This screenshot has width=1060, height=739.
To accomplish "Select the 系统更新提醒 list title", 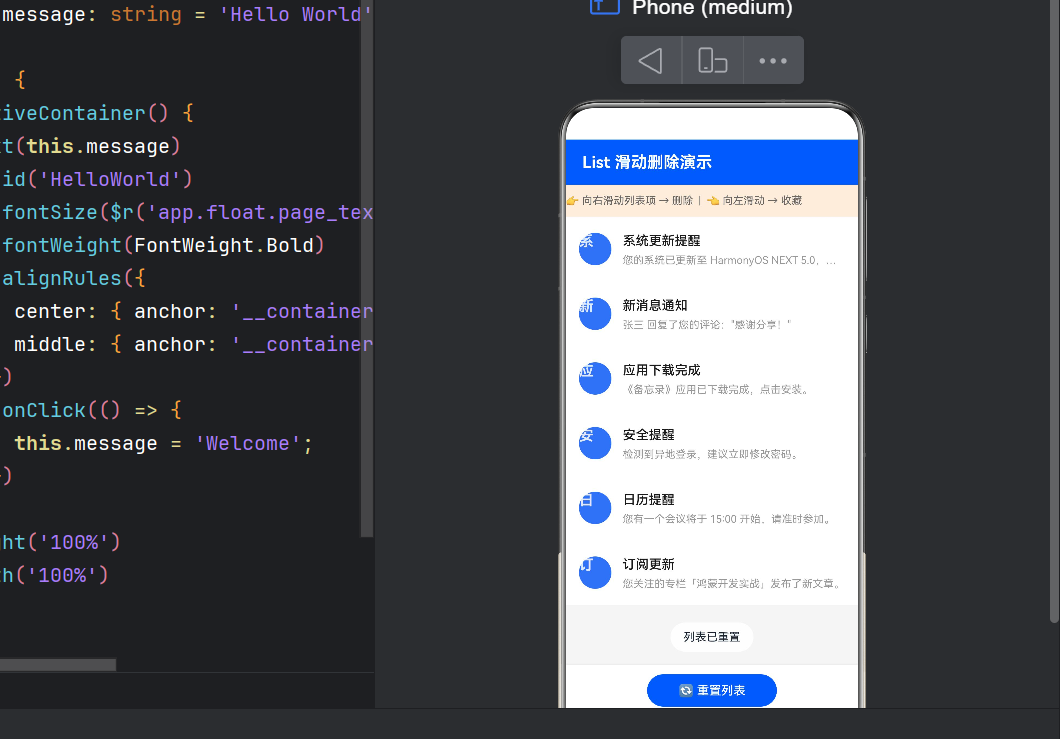I will [661, 241].
